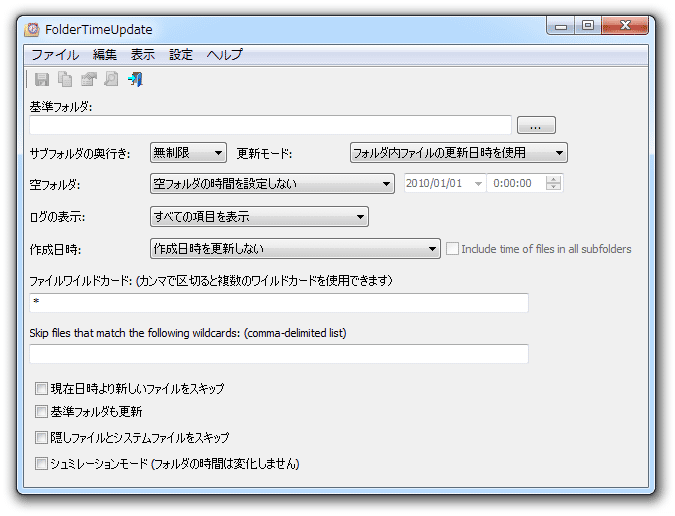Open the 表示 menu
The height and width of the screenshot is (516, 675).
coord(143,55)
